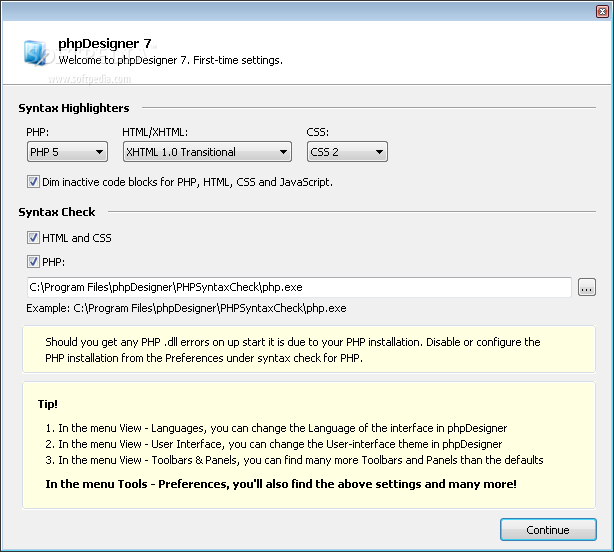Click the Welcome to phpDesigner 7 subtitle

170,60
